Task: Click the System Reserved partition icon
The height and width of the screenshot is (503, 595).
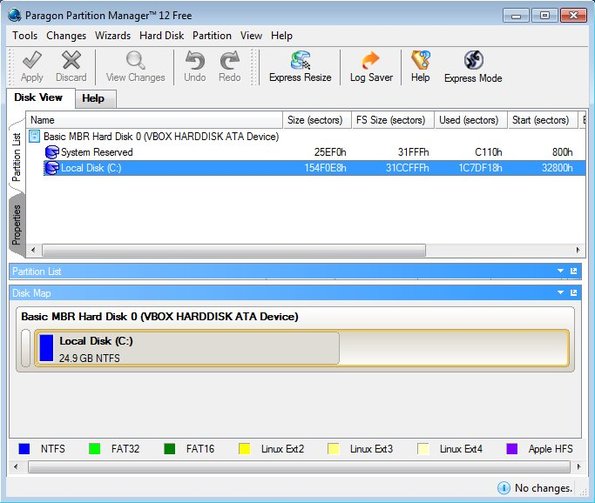Action: (x=51, y=152)
